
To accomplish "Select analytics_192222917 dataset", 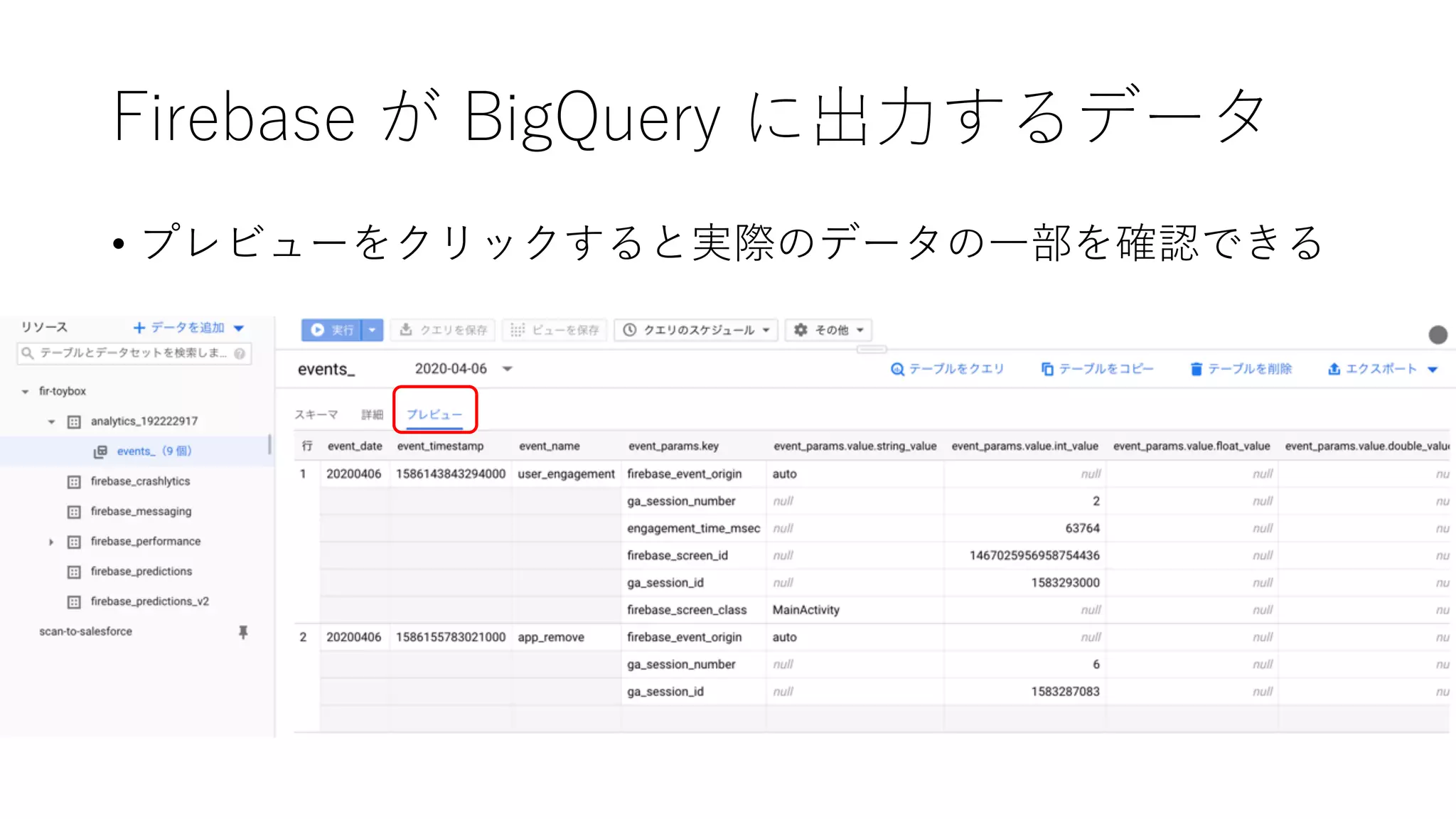I will (x=144, y=422).
